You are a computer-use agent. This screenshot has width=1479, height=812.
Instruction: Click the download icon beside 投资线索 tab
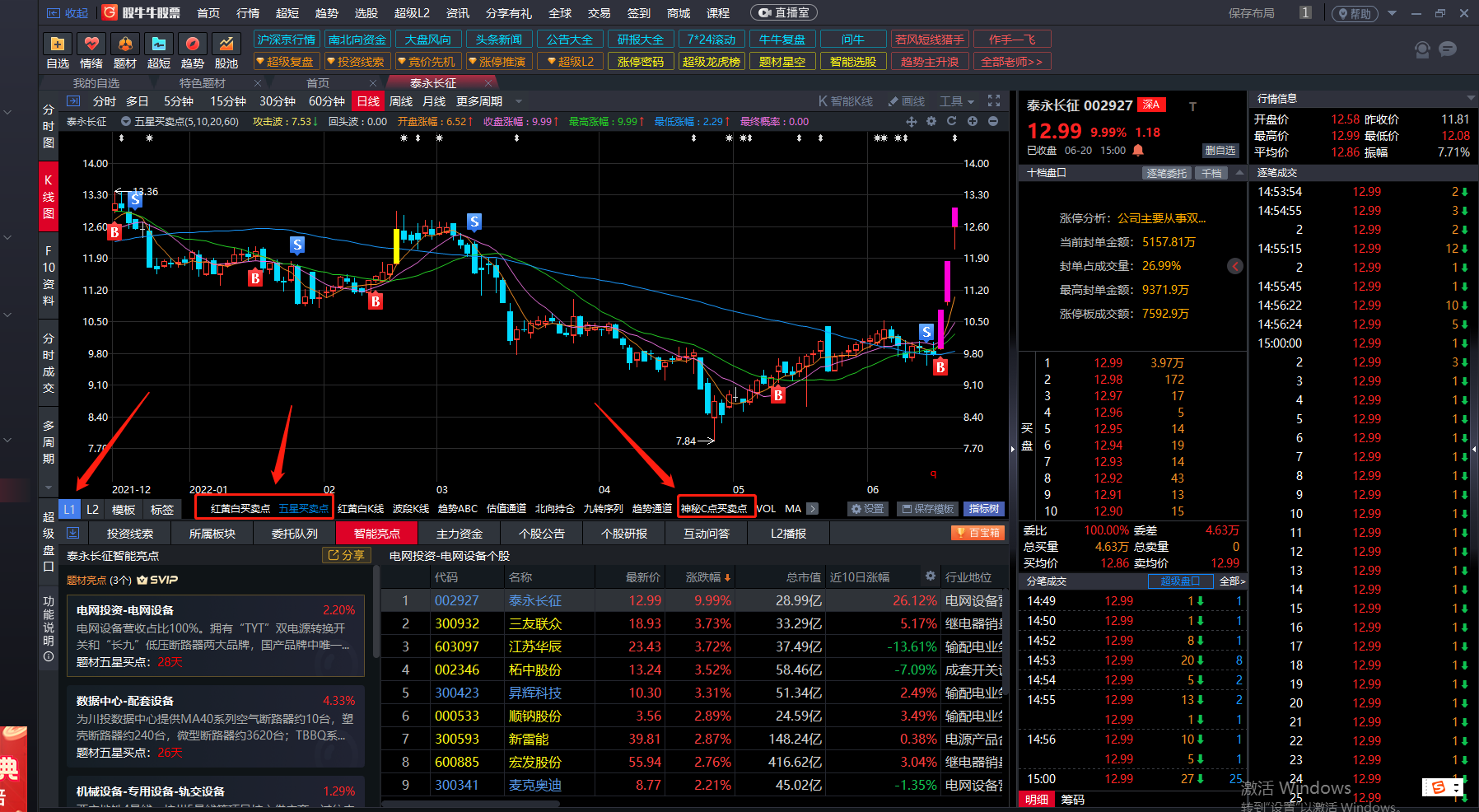pyautogui.click(x=72, y=533)
